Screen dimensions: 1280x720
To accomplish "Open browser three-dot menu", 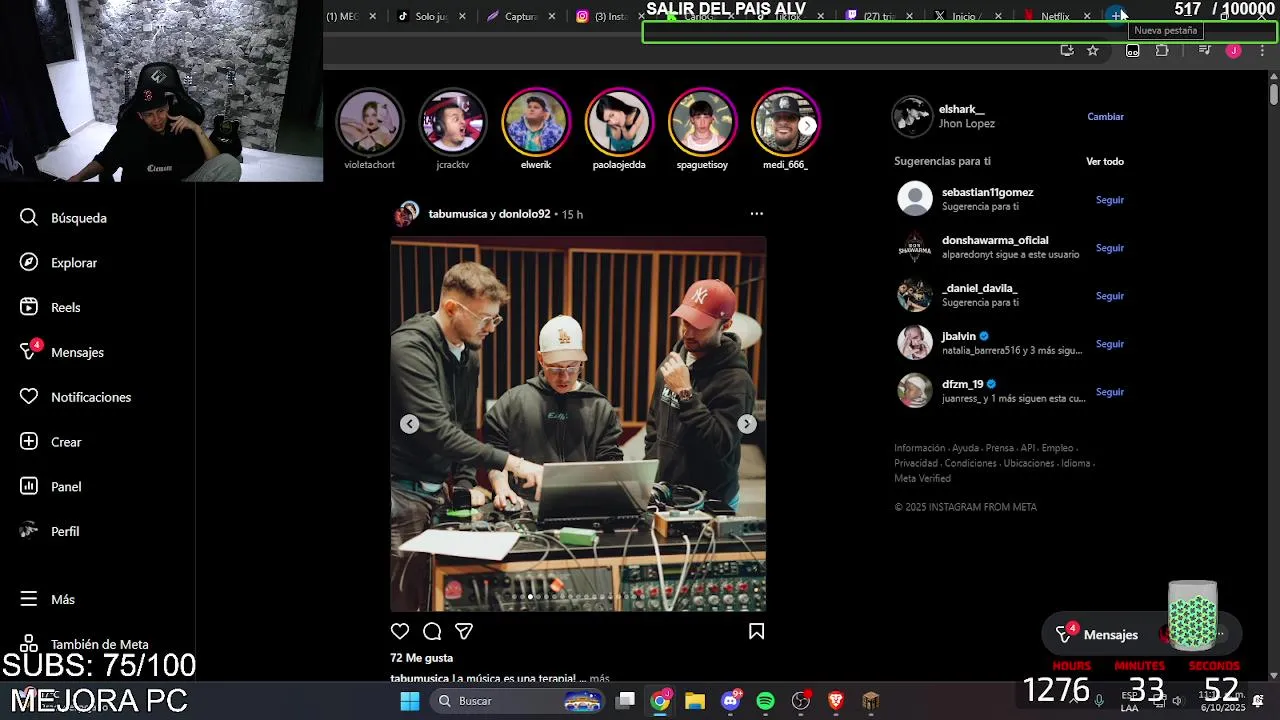I will pyautogui.click(x=1262, y=50).
